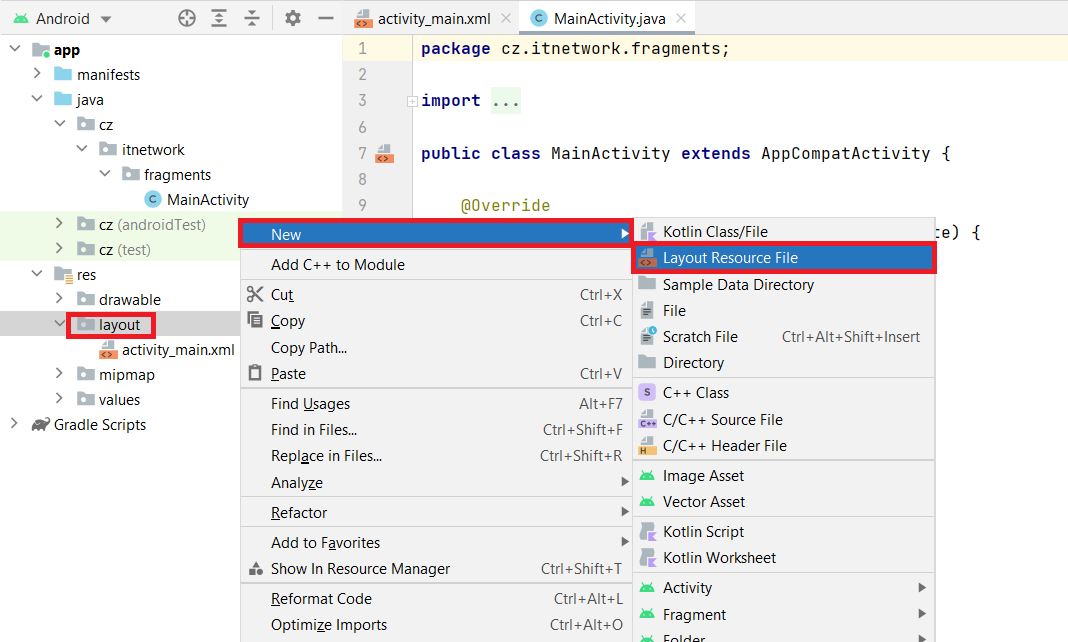This screenshot has width=1068, height=642.
Task: Click the Select Opened File target icon
Action: (x=187, y=18)
